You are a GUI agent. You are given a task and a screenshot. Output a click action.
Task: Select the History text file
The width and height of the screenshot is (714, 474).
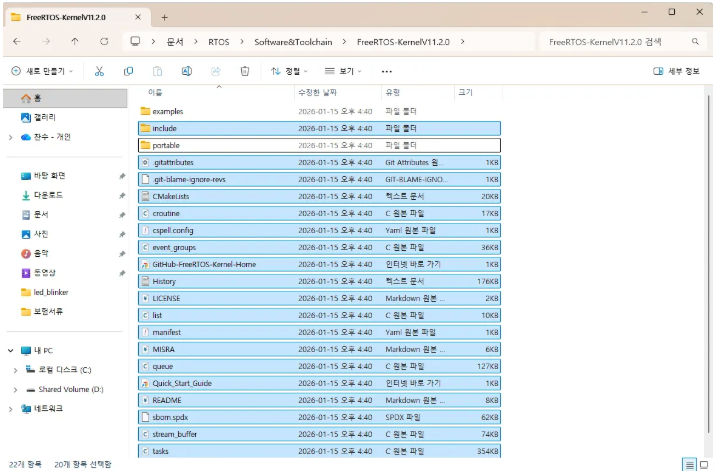tap(319, 281)
